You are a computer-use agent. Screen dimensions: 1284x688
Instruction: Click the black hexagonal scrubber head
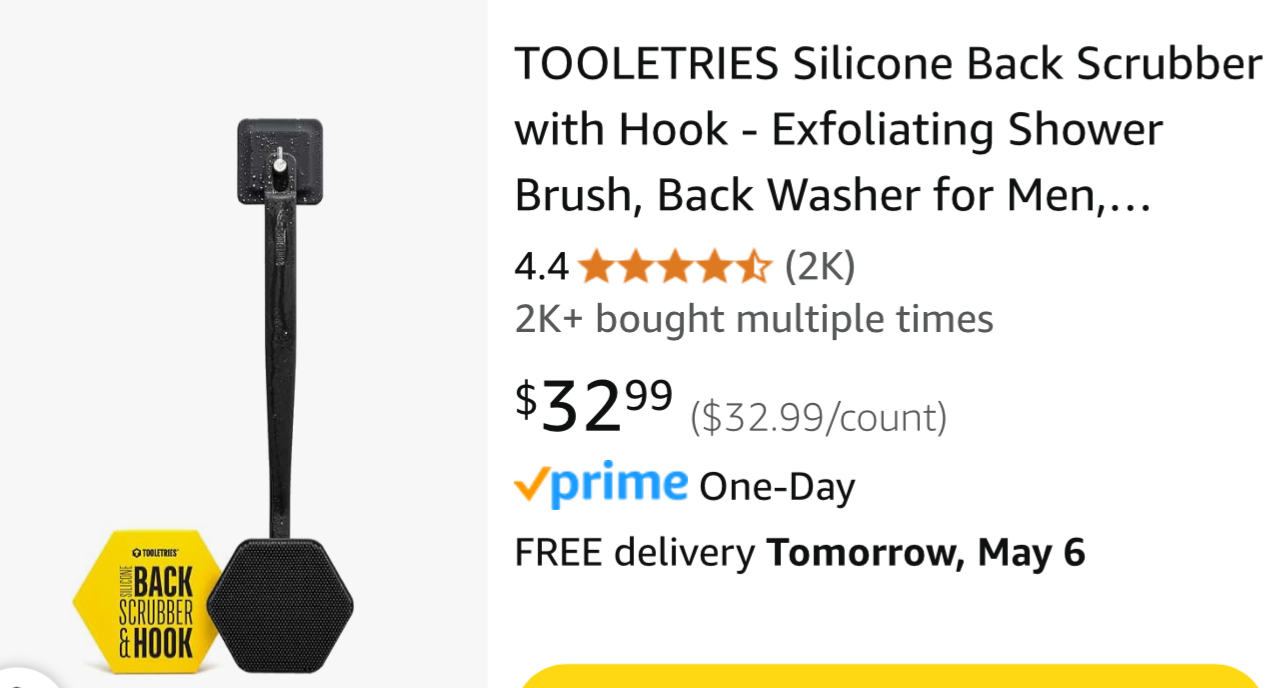coord(281,604)
